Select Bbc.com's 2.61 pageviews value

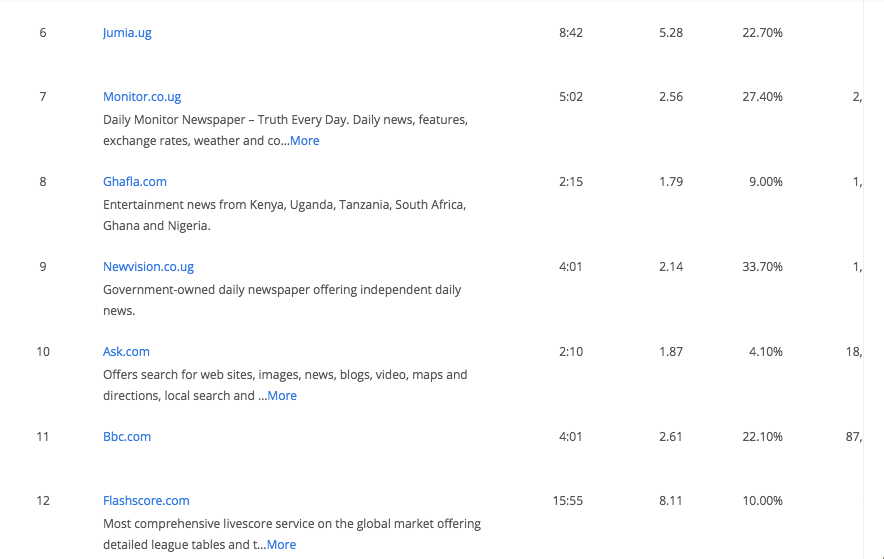click(x=671, y=437)
